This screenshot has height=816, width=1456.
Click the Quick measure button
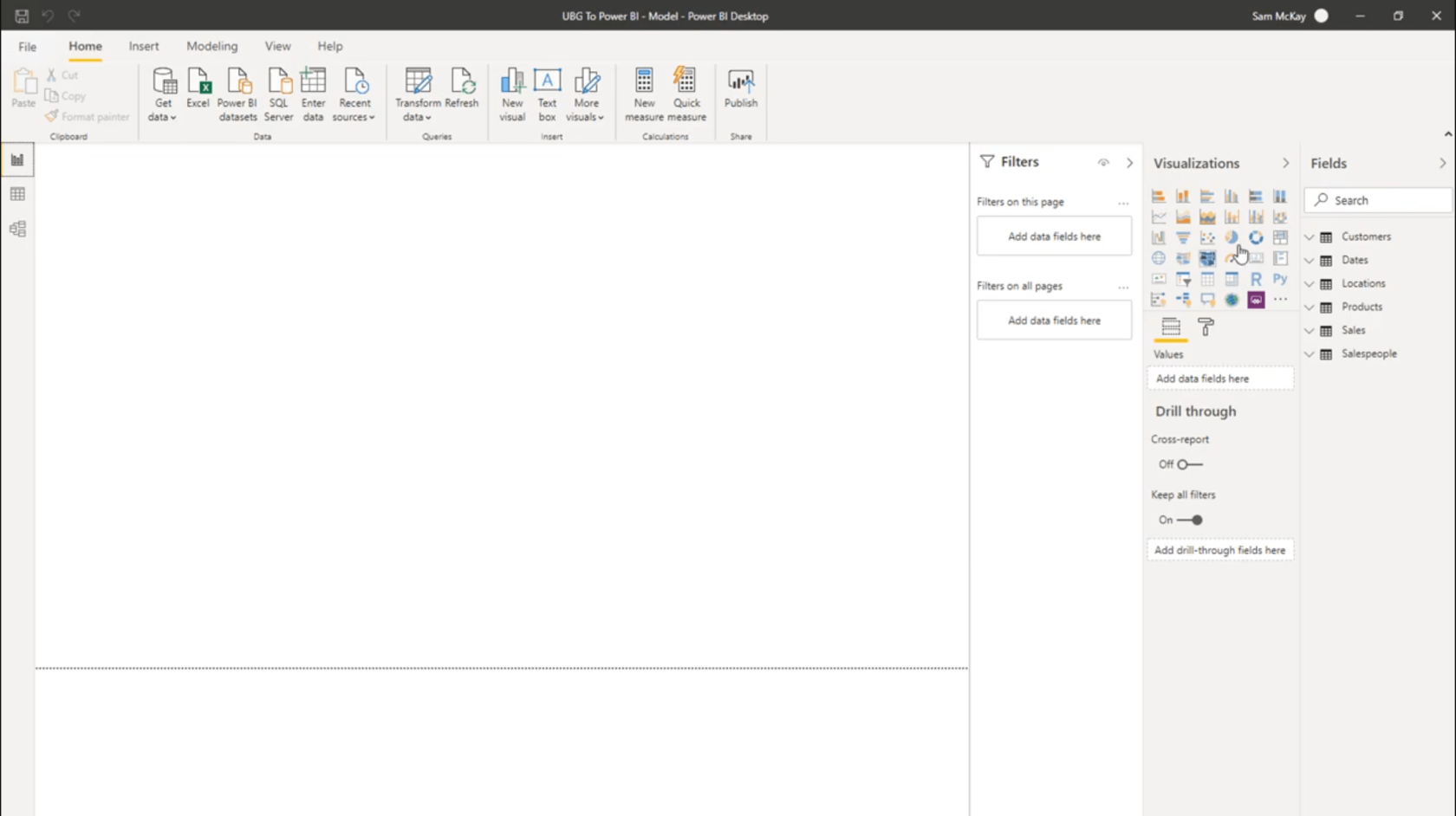coord(686,94)
